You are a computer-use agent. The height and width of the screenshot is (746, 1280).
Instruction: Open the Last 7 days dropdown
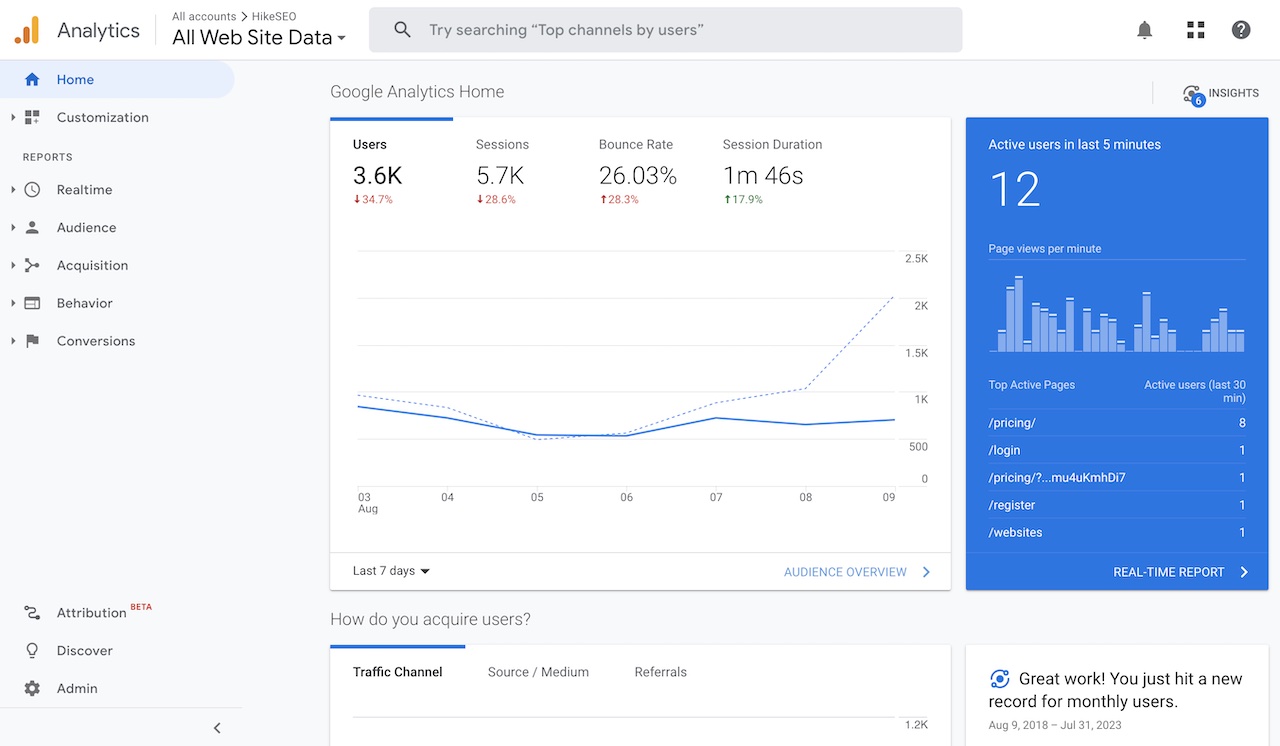(x=391, y=571)
